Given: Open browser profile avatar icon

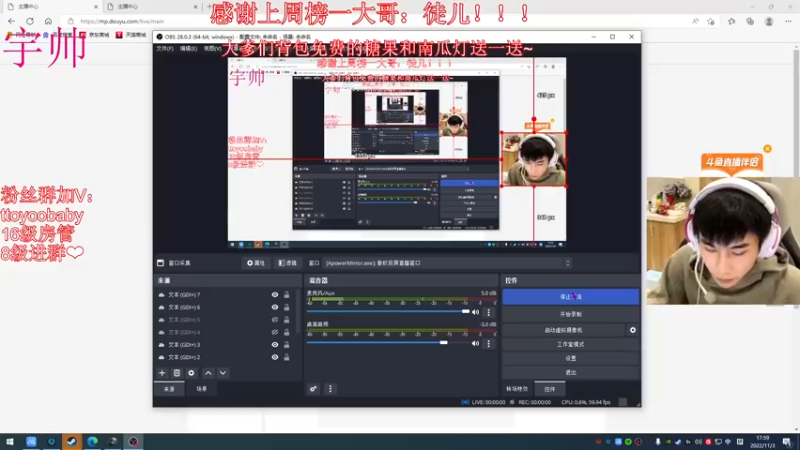Looking at the screenshot, I should pyautogui.click(x=769, y=21).
